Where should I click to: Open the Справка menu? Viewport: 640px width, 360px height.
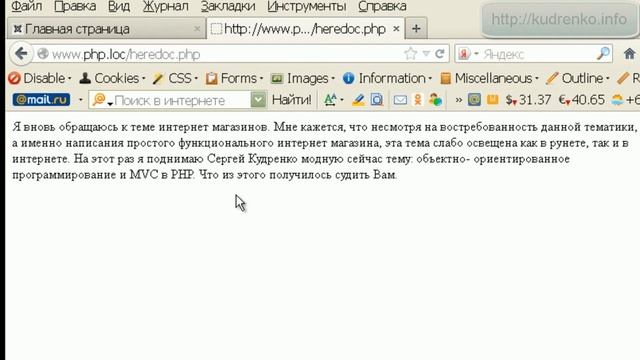point(382,6)
